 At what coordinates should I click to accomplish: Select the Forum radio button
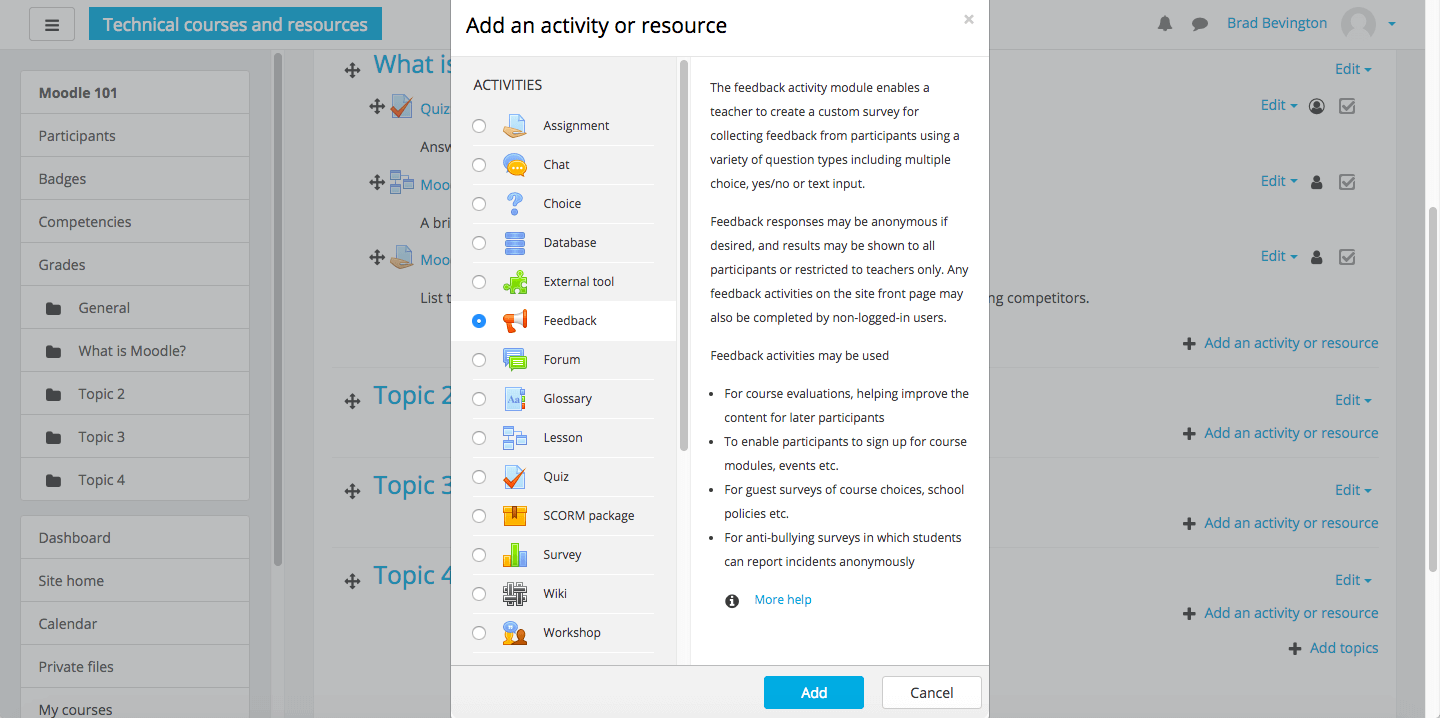tap(479, 360)
